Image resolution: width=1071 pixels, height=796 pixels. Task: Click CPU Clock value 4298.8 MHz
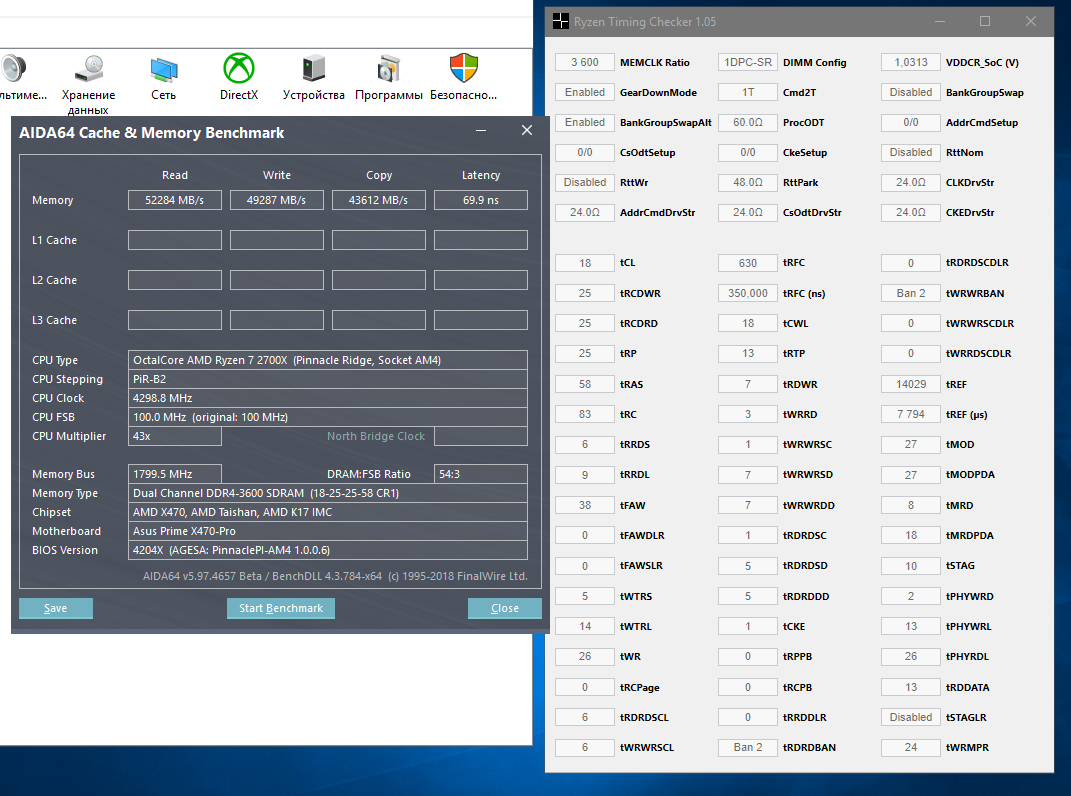[328, 398]
